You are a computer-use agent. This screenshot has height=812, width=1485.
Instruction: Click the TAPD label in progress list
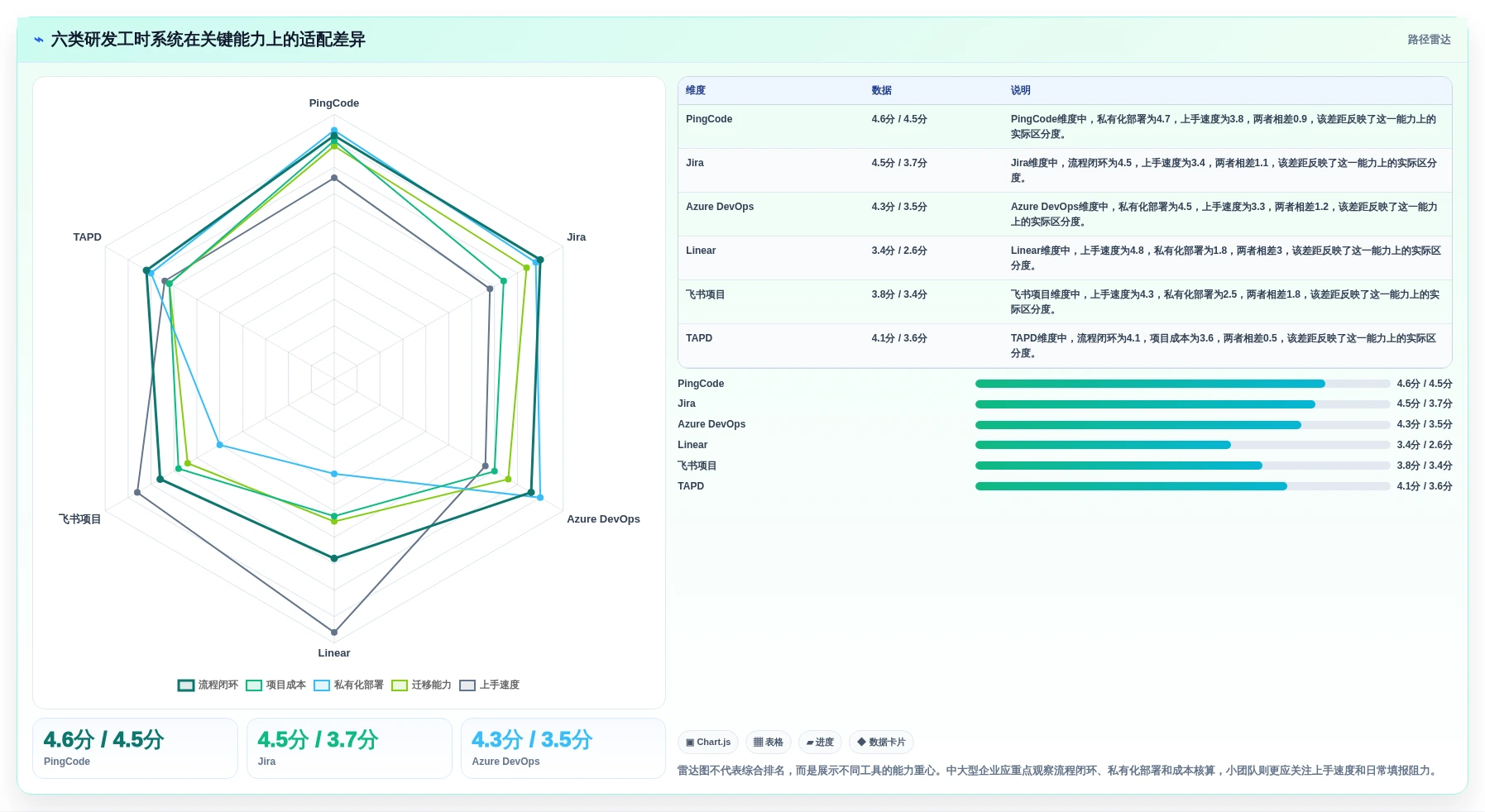[x=691, y=486]
